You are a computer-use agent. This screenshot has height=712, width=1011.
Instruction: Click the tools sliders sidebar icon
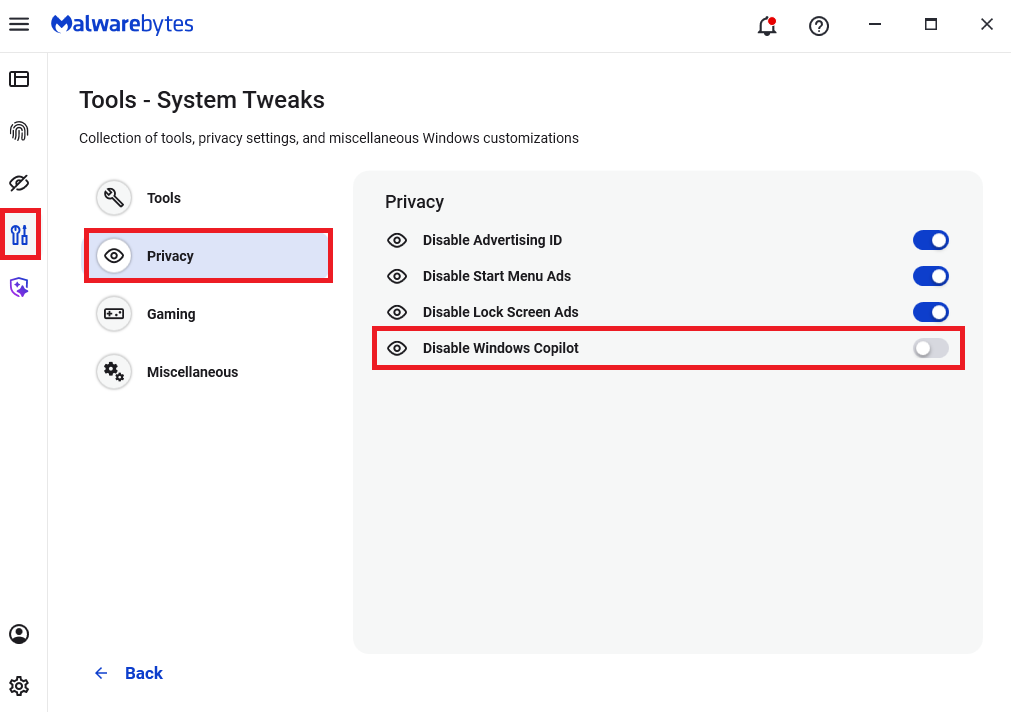coord(19,235)
